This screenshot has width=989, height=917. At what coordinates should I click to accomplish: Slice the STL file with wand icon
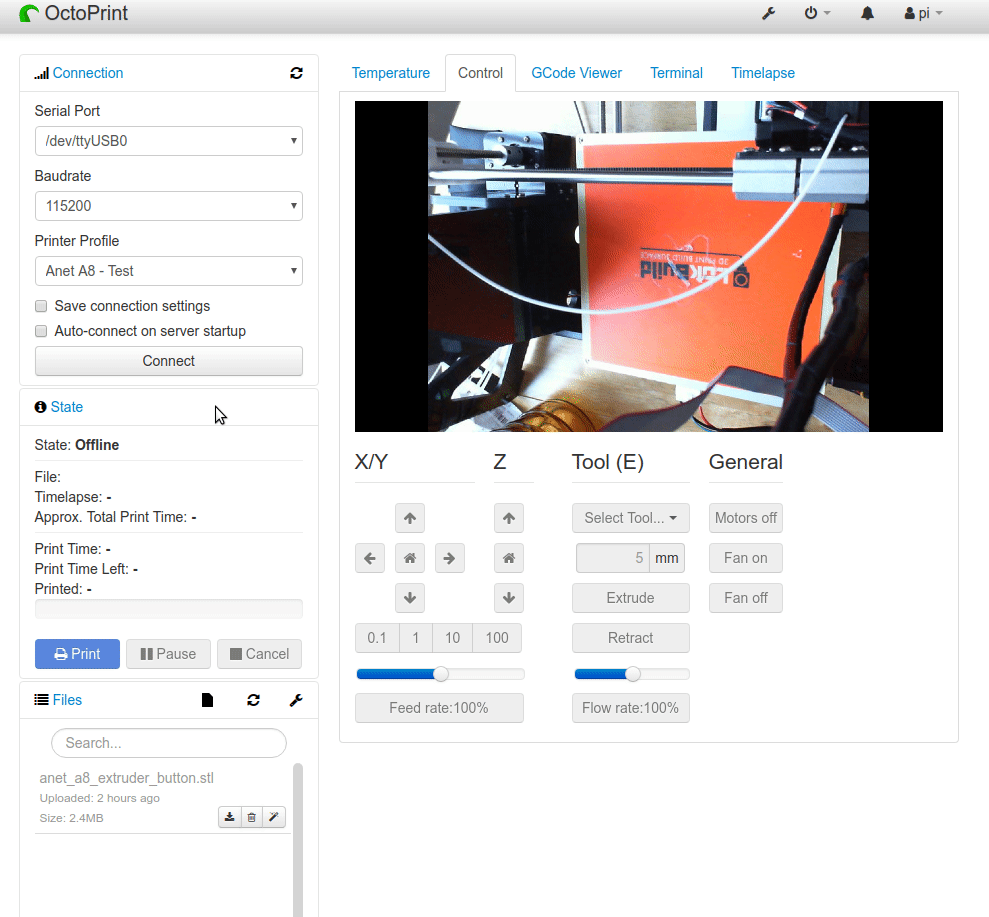(x=273, y=817)
